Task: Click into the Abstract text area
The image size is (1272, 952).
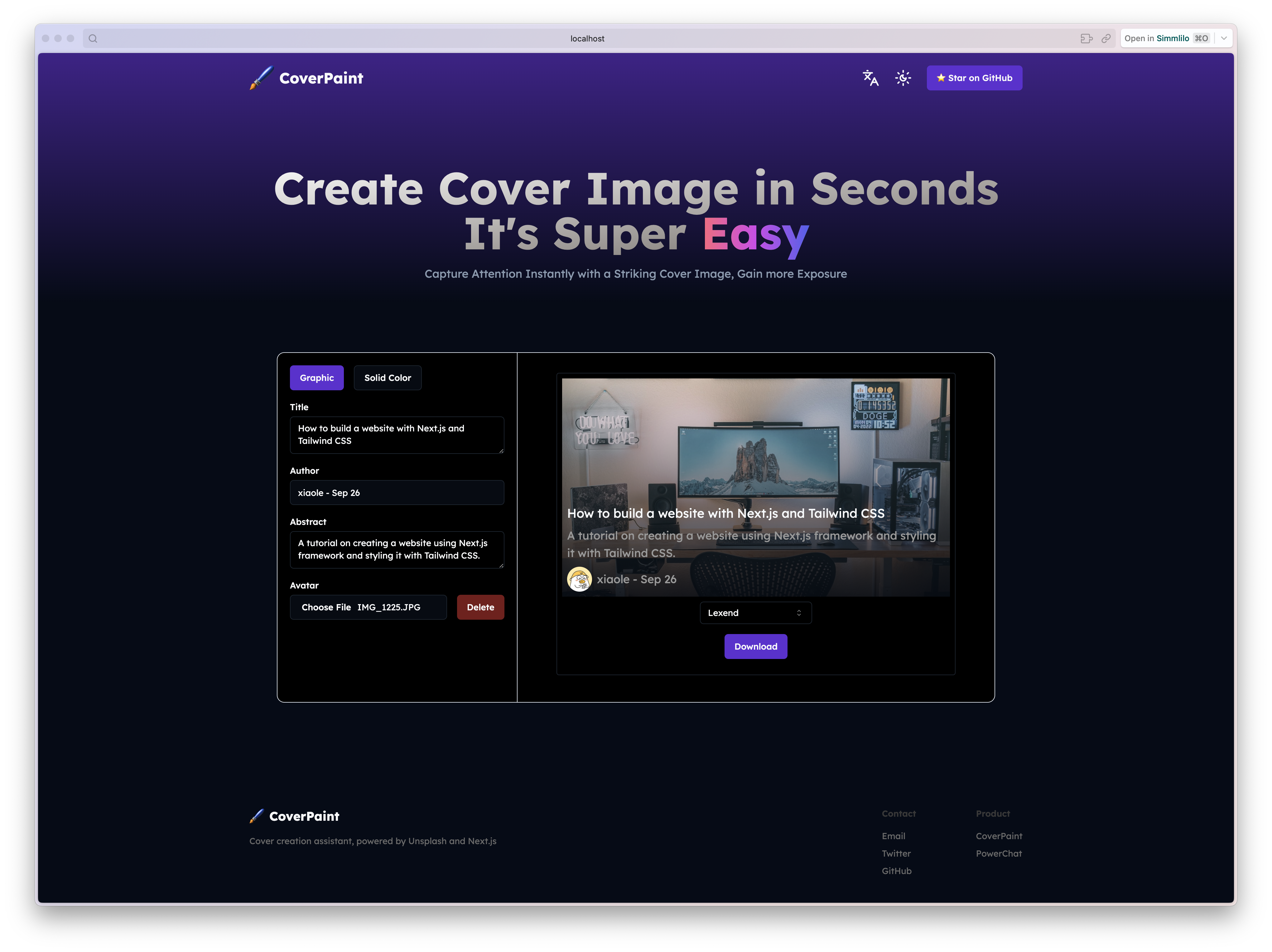Action: (397, 550)
